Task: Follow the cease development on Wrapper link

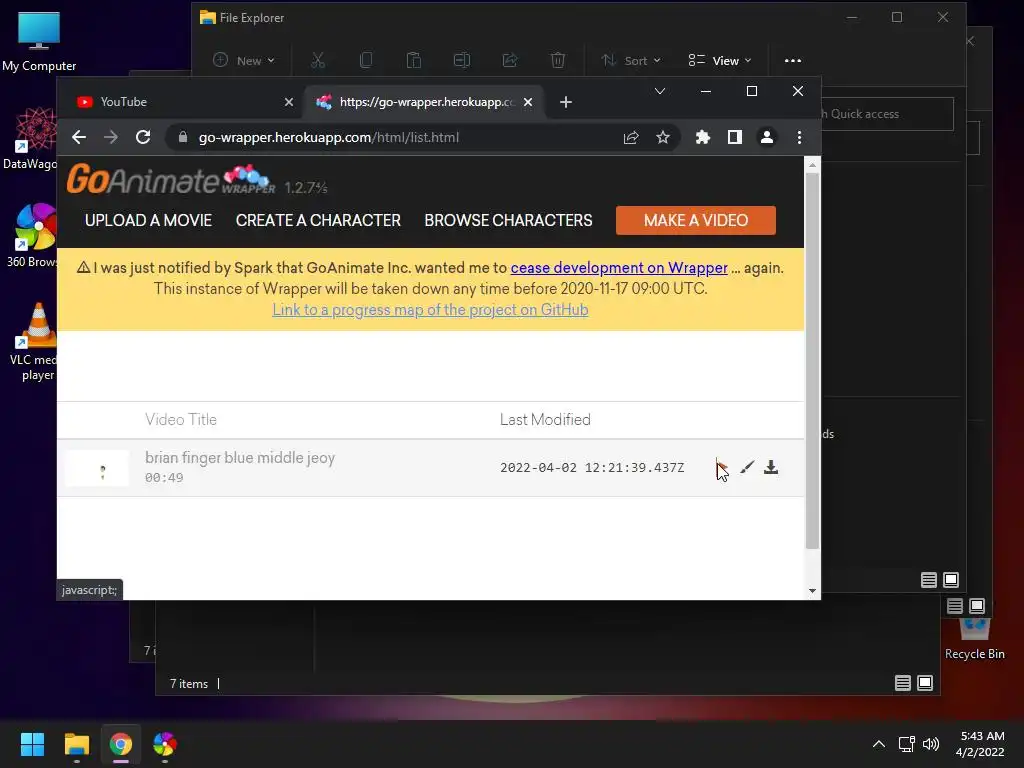Action: (618, 268)
